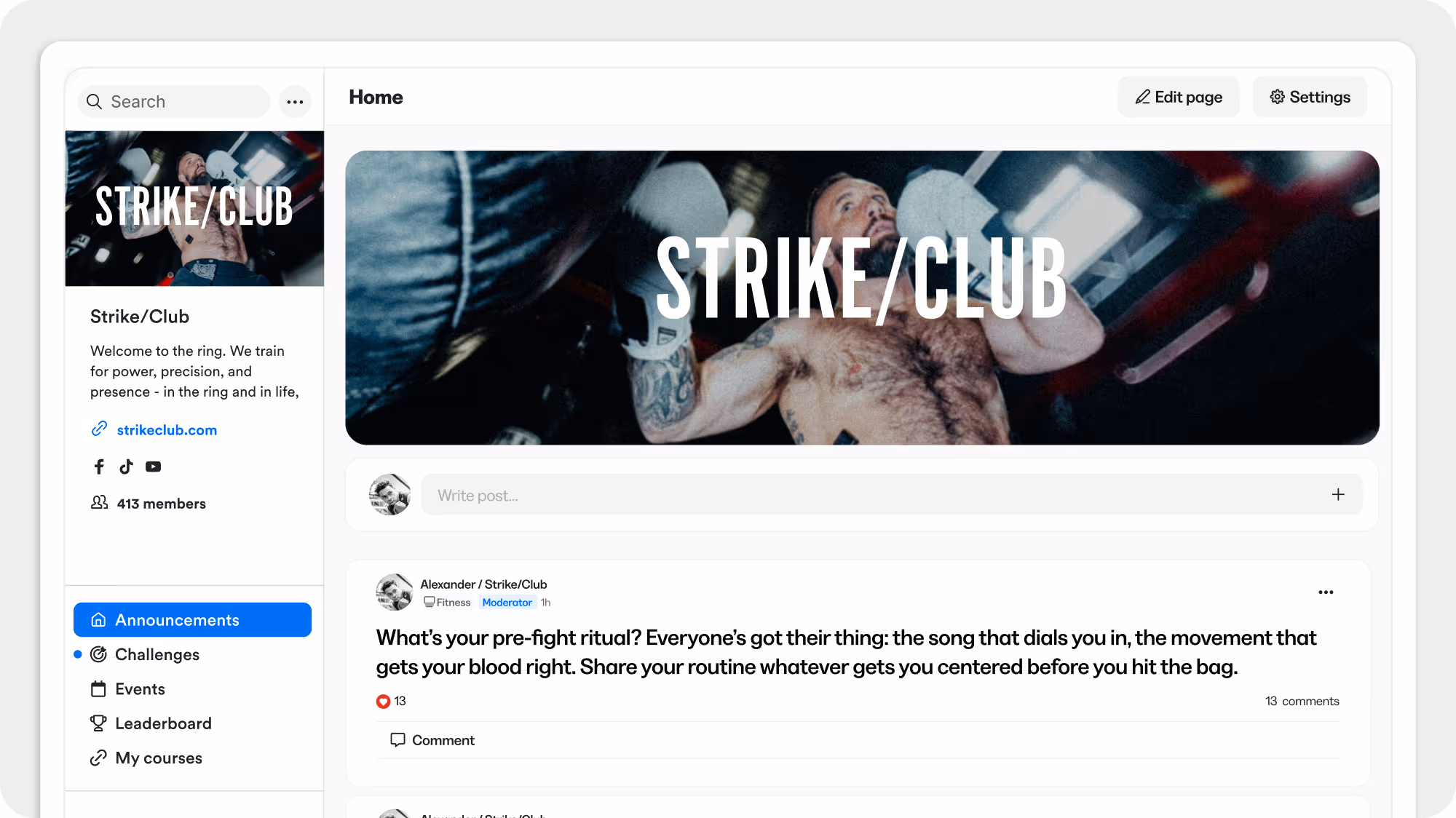Click the magnifier icon in Search
The image size is (1456, 818).
click(94, 102)
